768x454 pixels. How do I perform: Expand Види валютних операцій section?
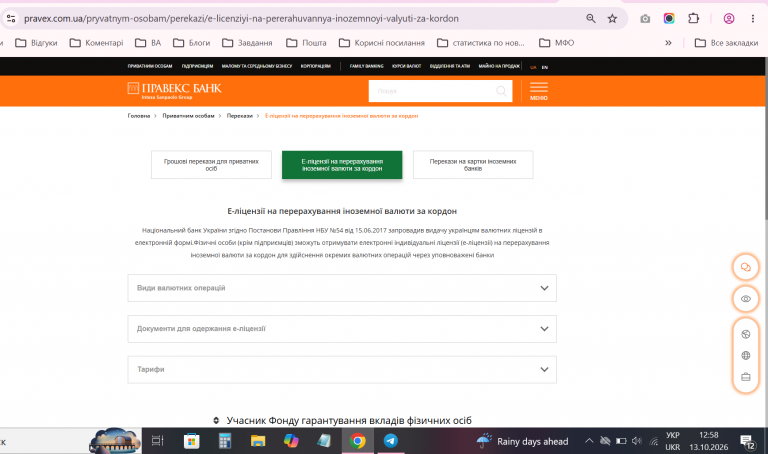[x=342, y=288]
